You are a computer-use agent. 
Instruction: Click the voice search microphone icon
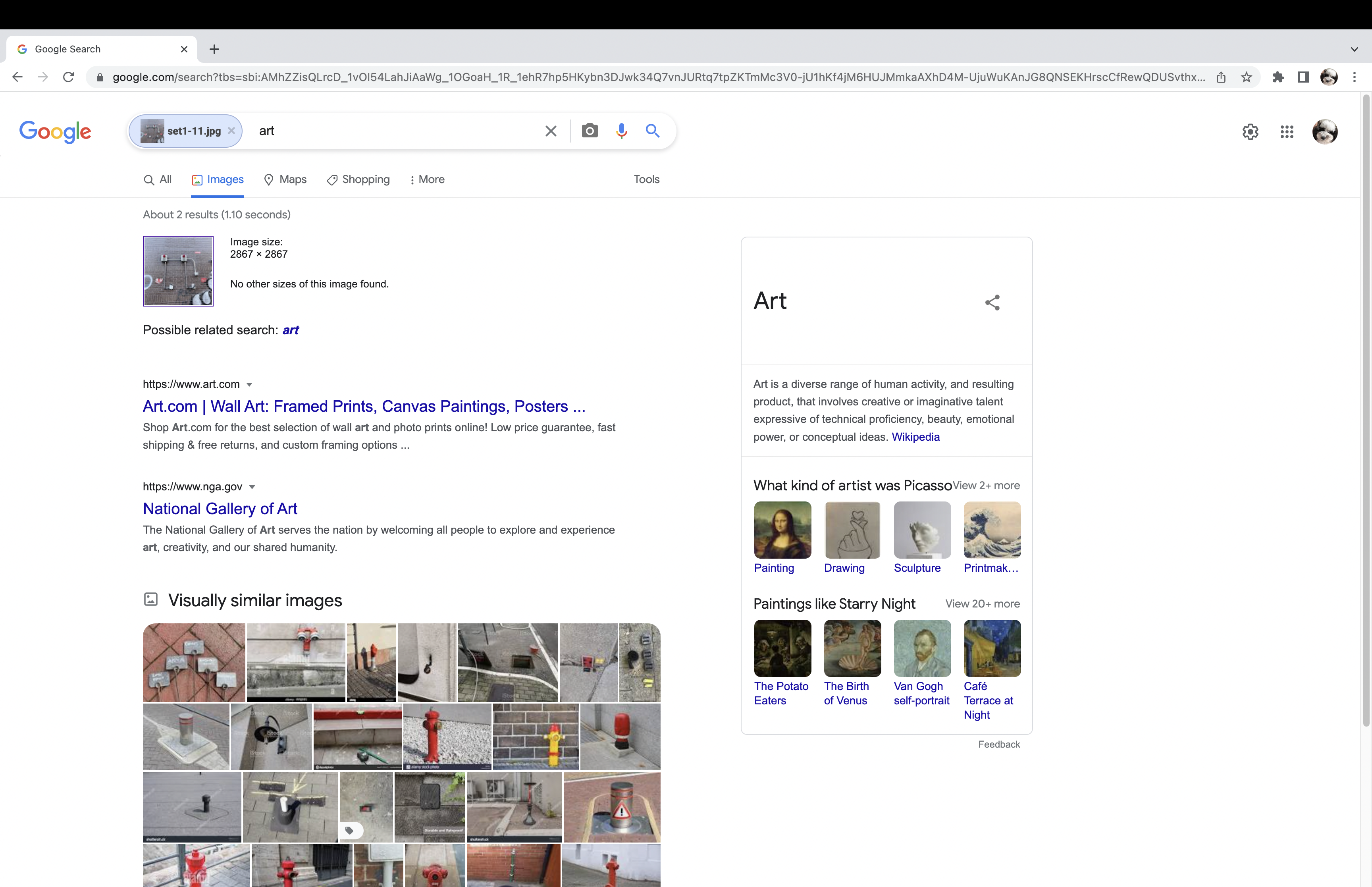[x=620, y=131]
